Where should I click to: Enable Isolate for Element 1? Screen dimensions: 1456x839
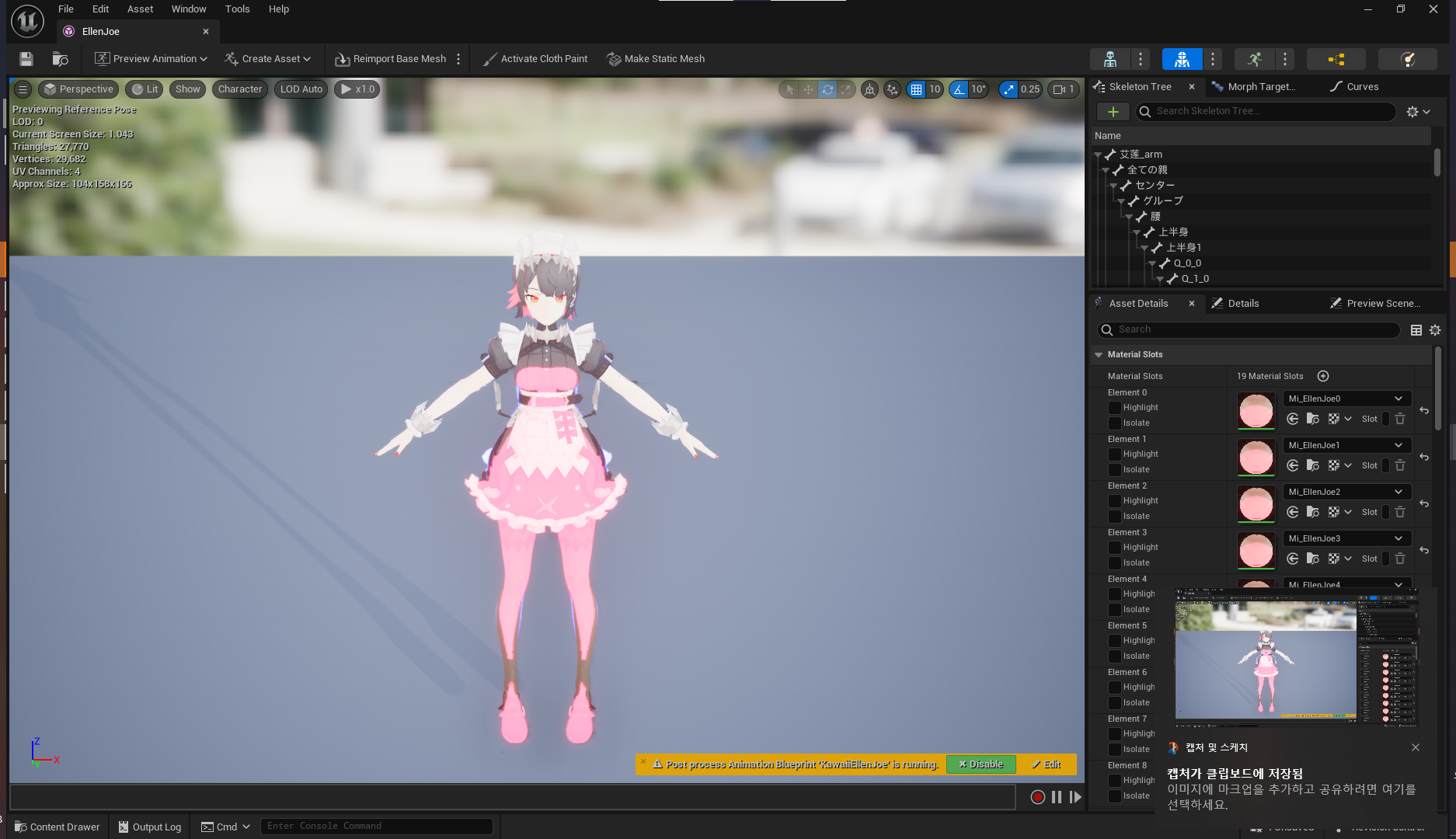click(x=1115, y=470)
